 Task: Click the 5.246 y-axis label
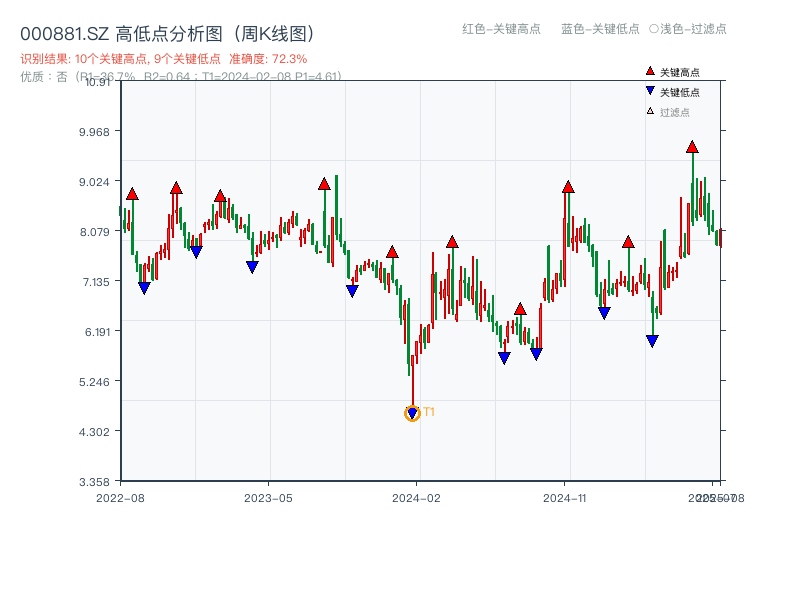(x=94, y=382)
